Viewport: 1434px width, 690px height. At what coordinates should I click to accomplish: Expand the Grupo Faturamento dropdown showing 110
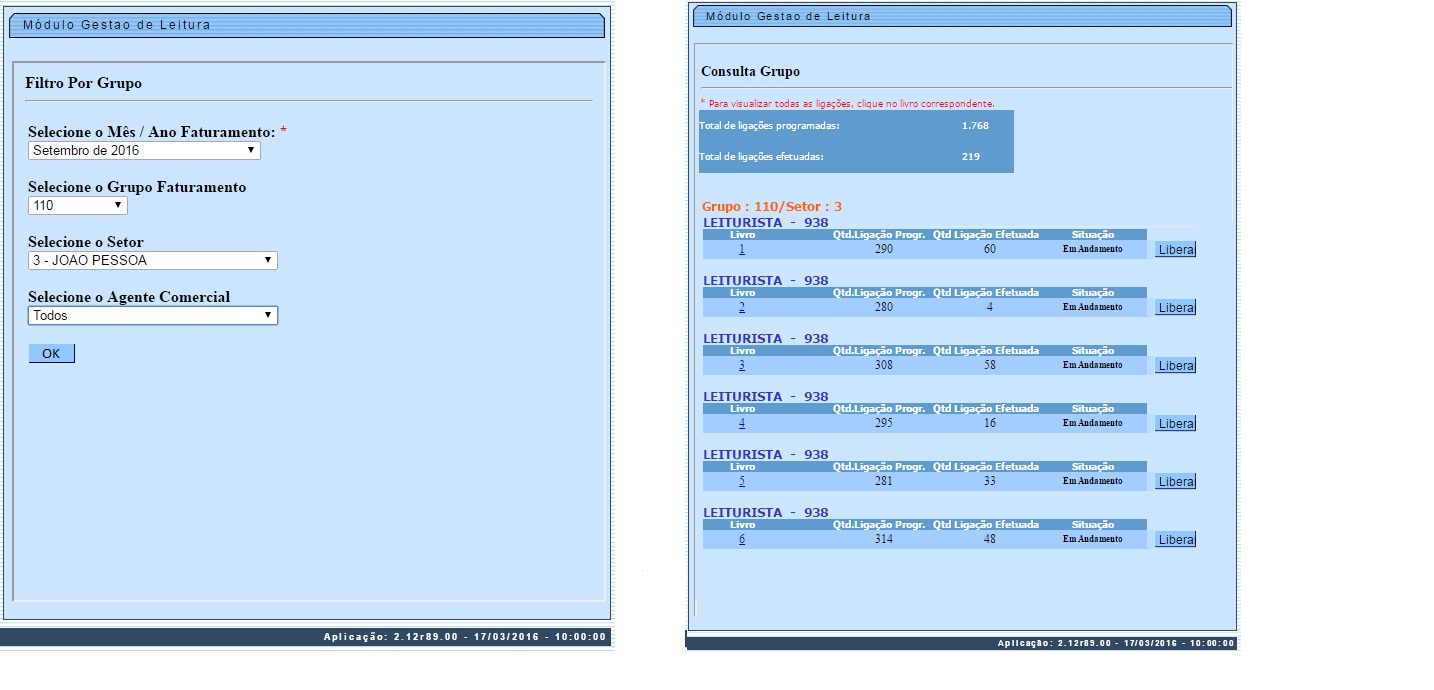[x=78, y=206]
